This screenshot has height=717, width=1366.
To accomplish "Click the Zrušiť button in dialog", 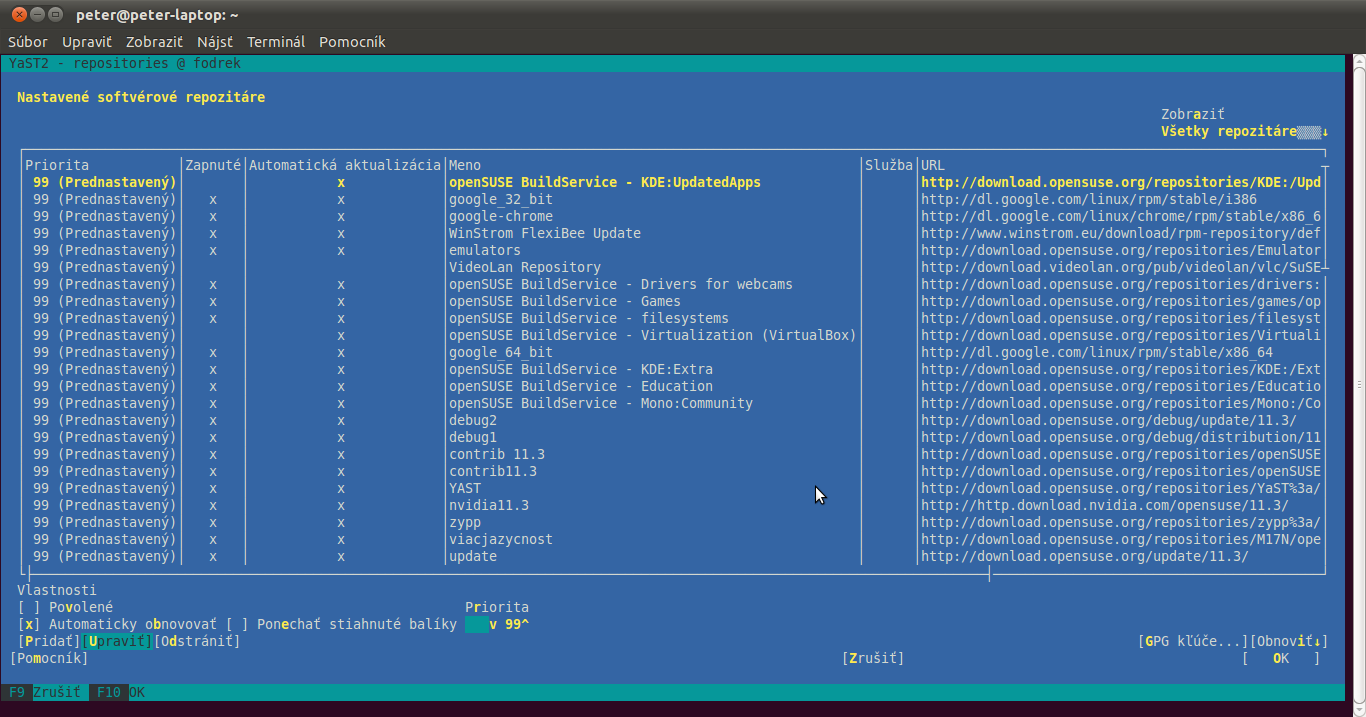I will tap(873, 658).
